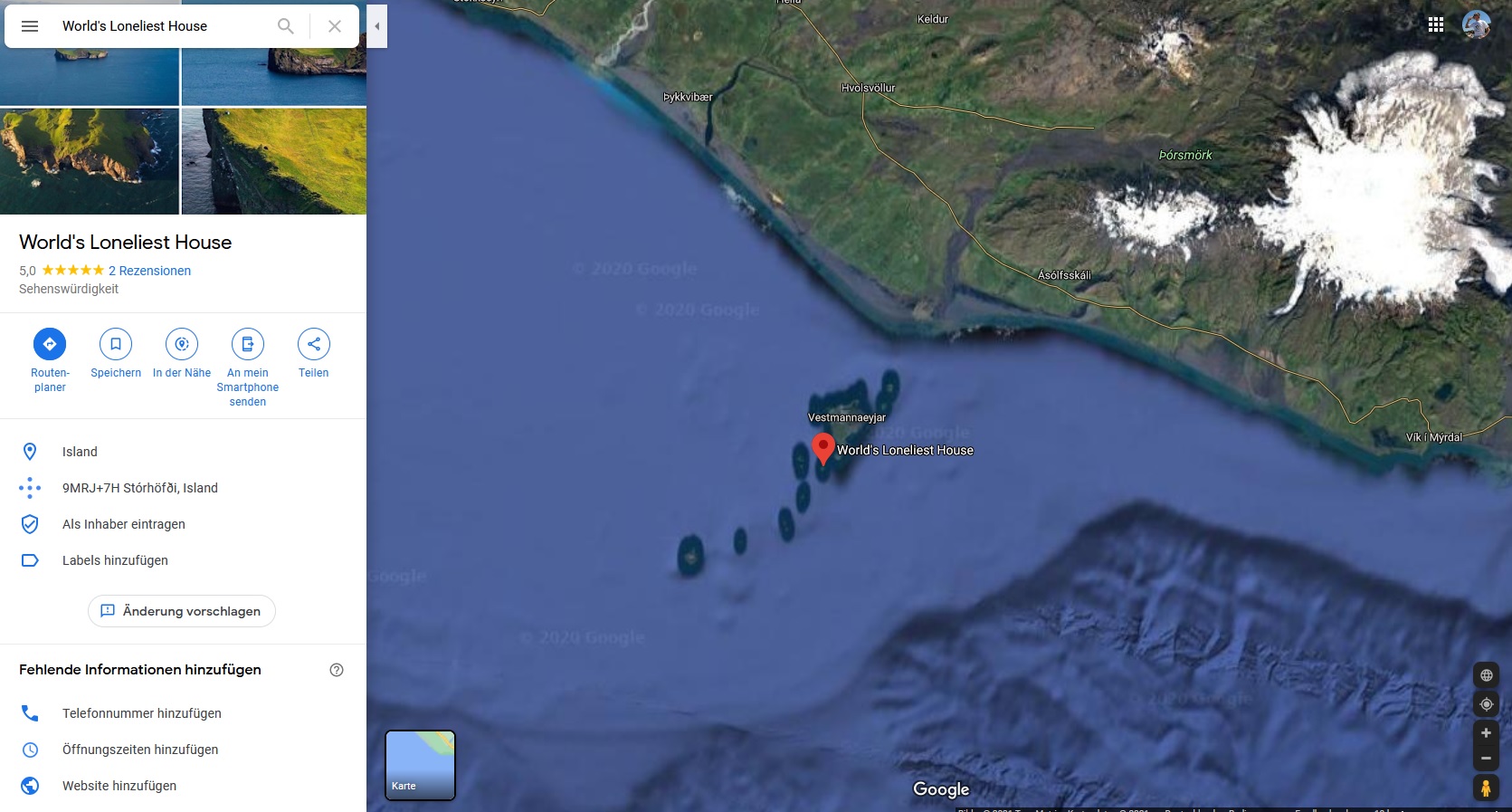
Task: Click the red World's Loneliest House pin
Action: click(x=823, y=448)
